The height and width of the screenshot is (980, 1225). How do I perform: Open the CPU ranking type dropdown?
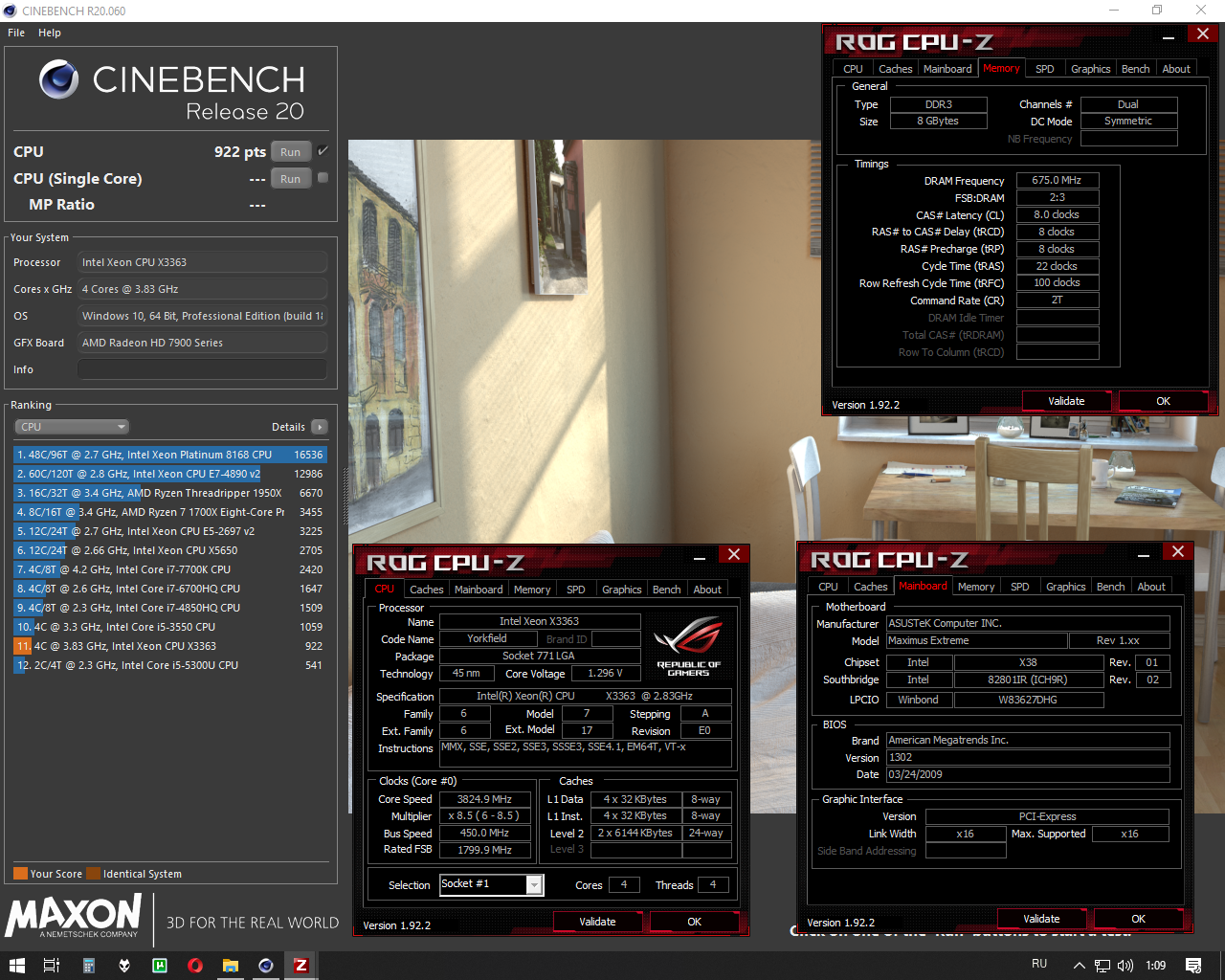72,427
